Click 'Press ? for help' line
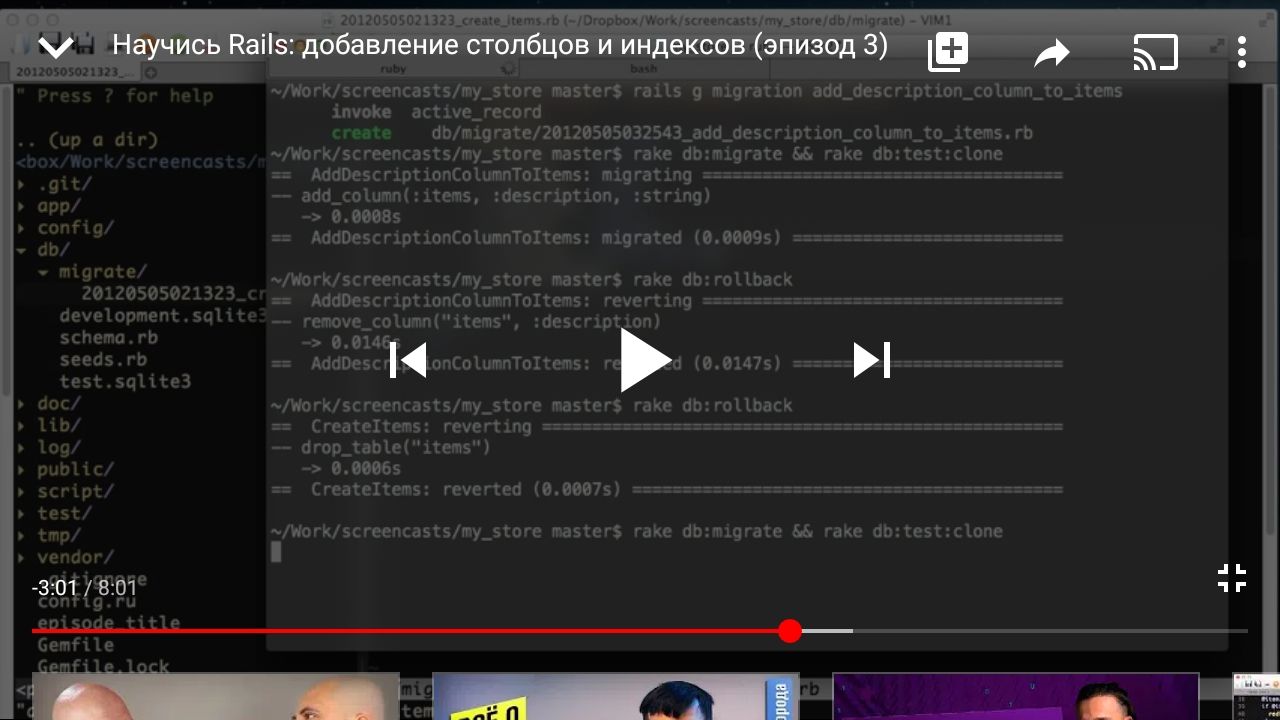The height and width of the screenshot is (720, 1280). 115,96
